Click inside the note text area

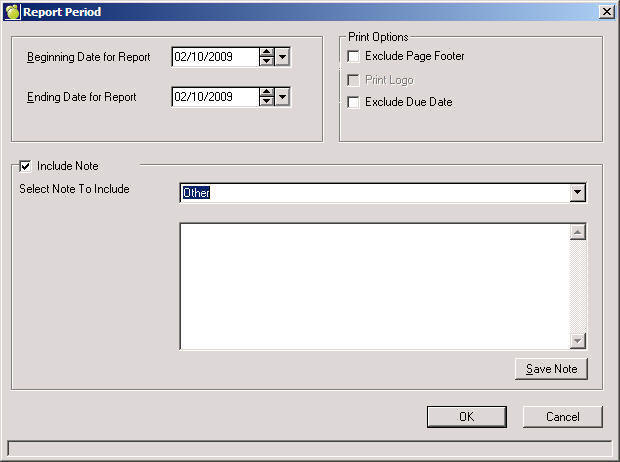372,285
